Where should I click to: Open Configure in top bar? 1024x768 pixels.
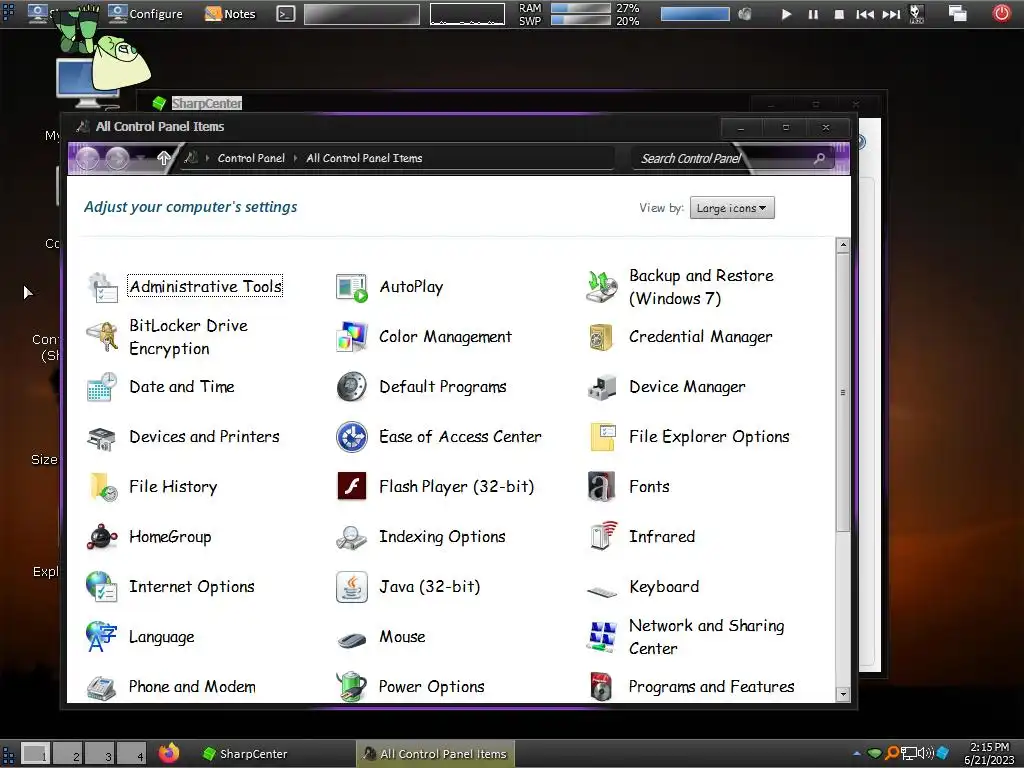146,14
